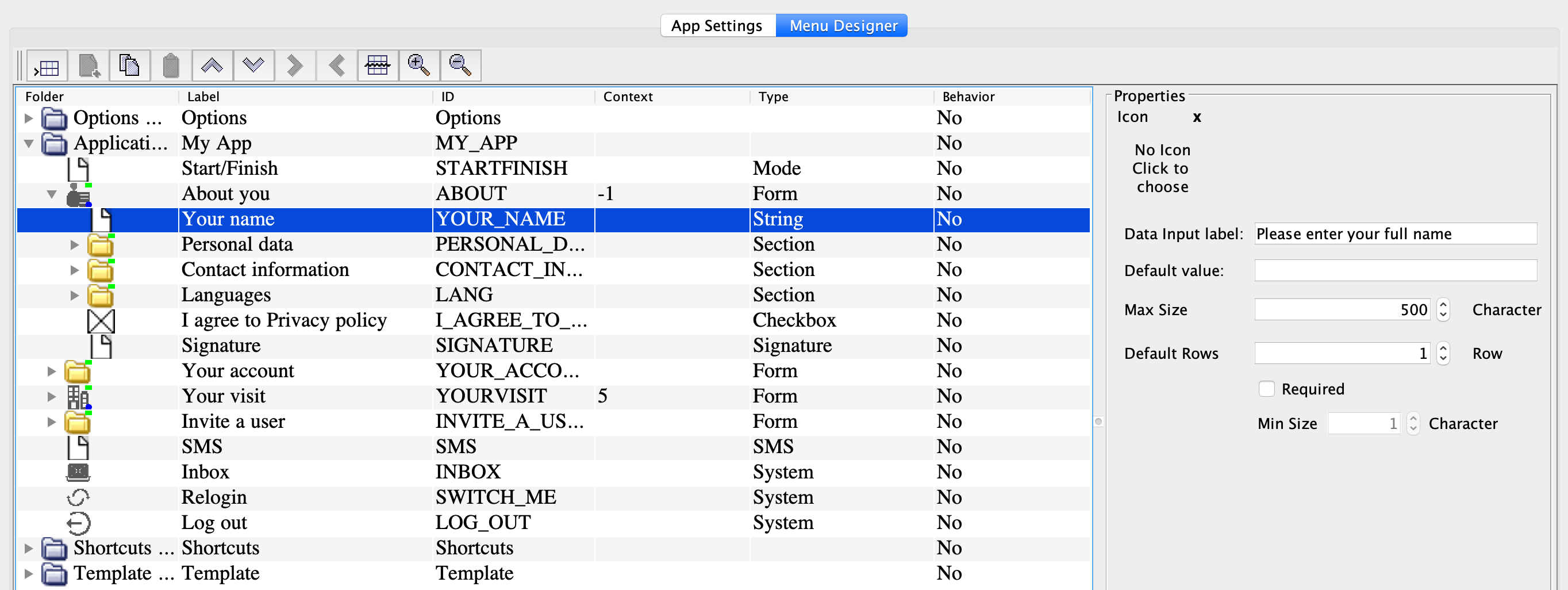Enable the Required checkbox
The width and height of the screenshot is (1568, 590).
(1266, 389)
